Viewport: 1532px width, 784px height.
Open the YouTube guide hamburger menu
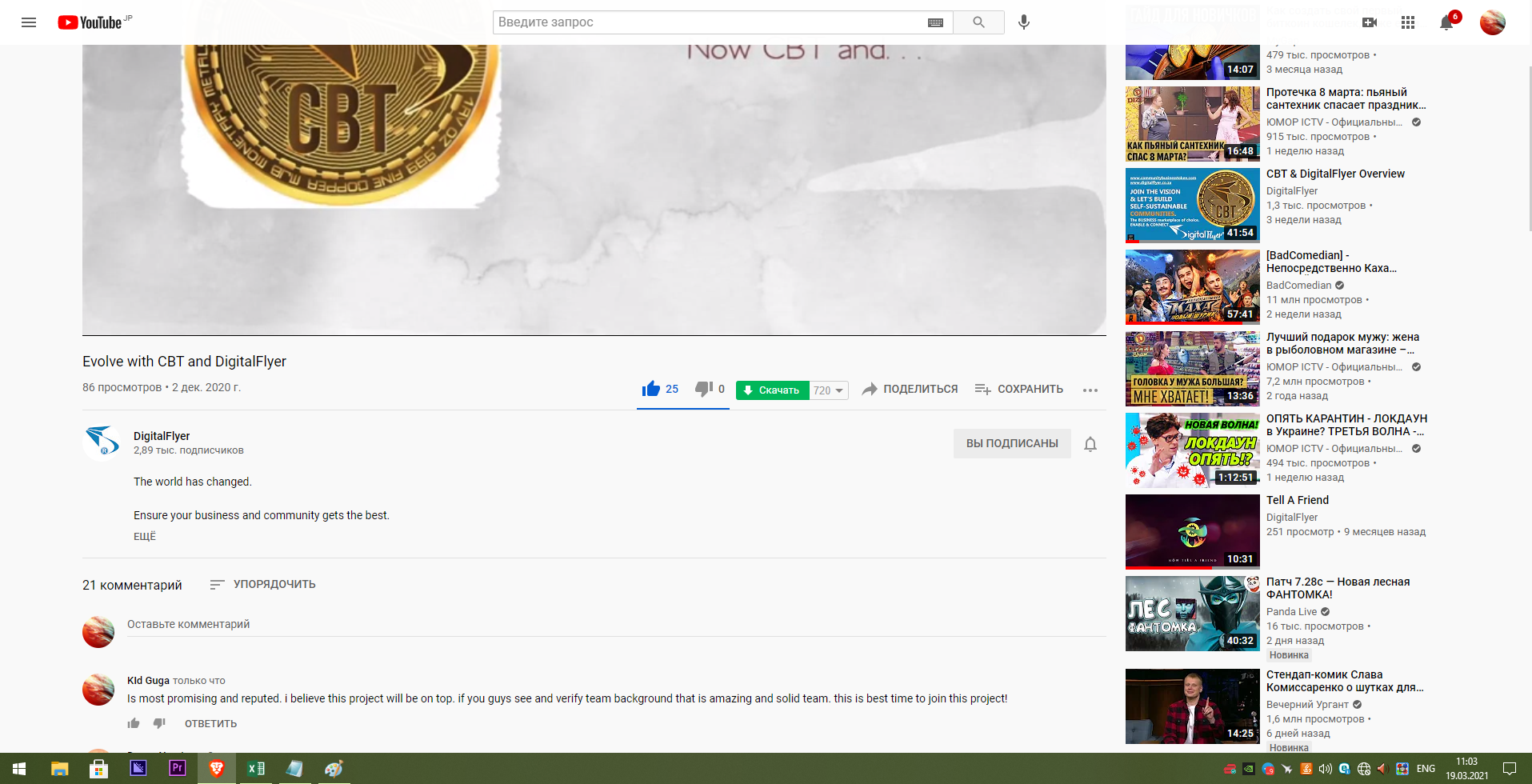pyautogui.click(x=29, y=22)
